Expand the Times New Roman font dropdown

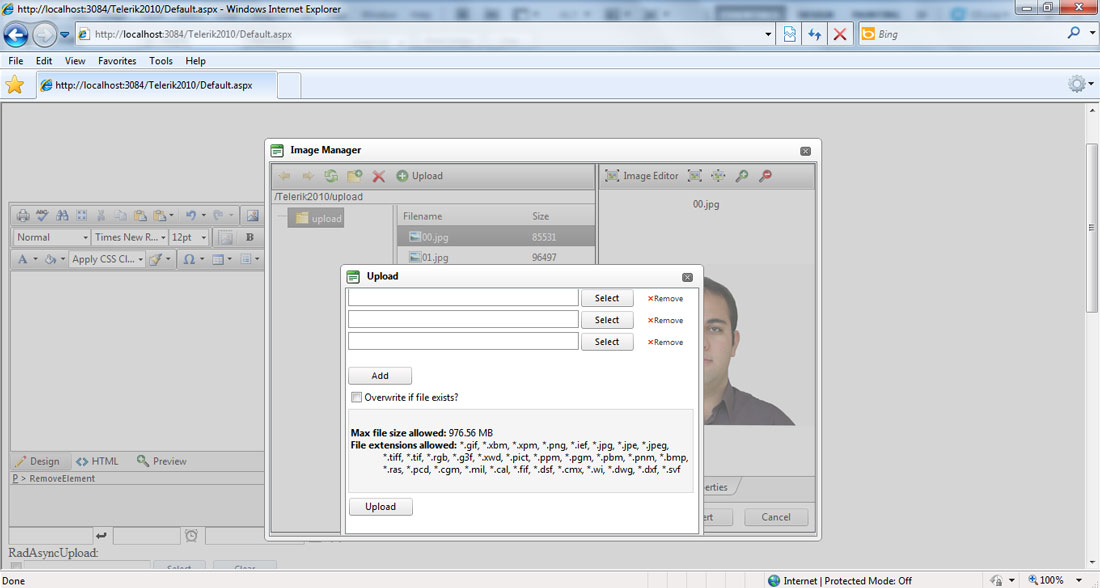point(127,238)
